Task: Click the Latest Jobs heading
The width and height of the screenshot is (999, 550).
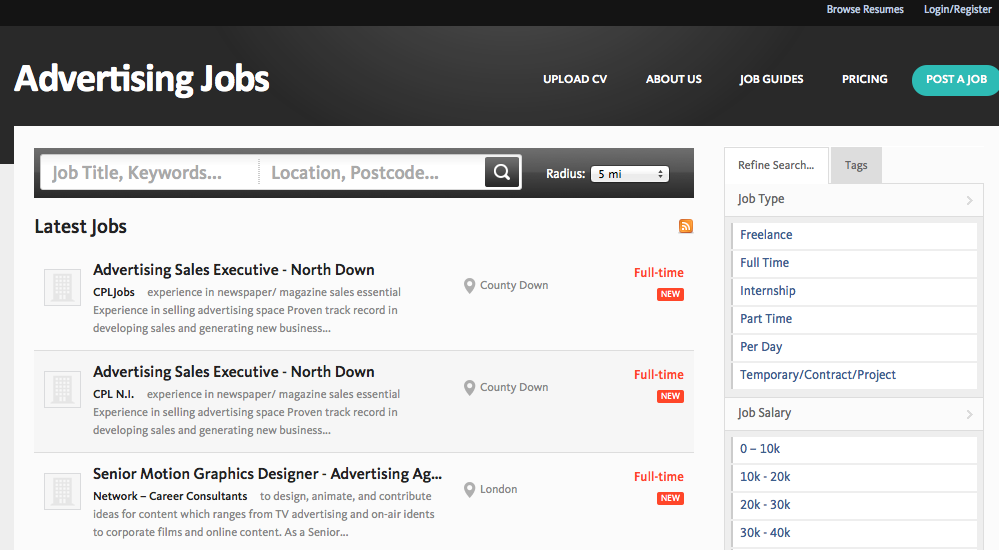Action: pyautogui.click(x=81, y=227)
